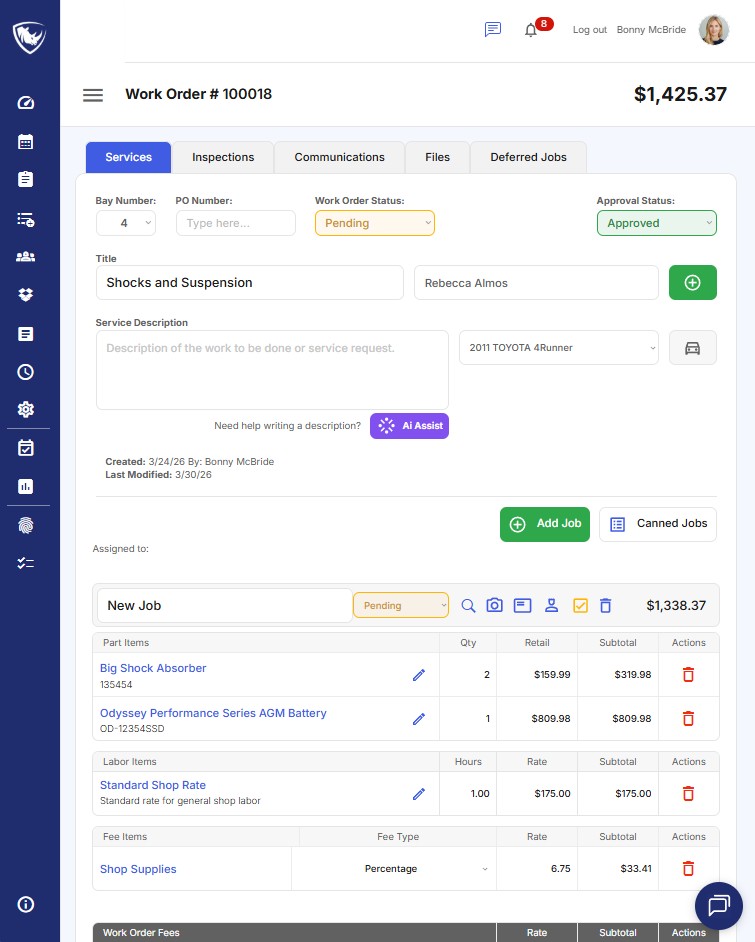Switch to the Communications tab
The height and width of the screenshot is (942, 755).
tap(339, 157)
